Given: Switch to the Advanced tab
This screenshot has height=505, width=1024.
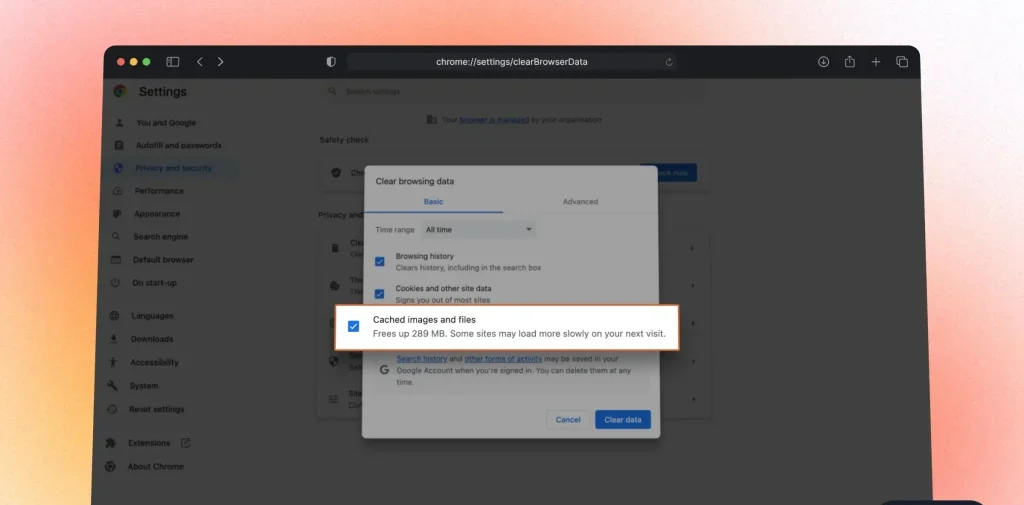Looking at the screenshot, I should (580, 202).
